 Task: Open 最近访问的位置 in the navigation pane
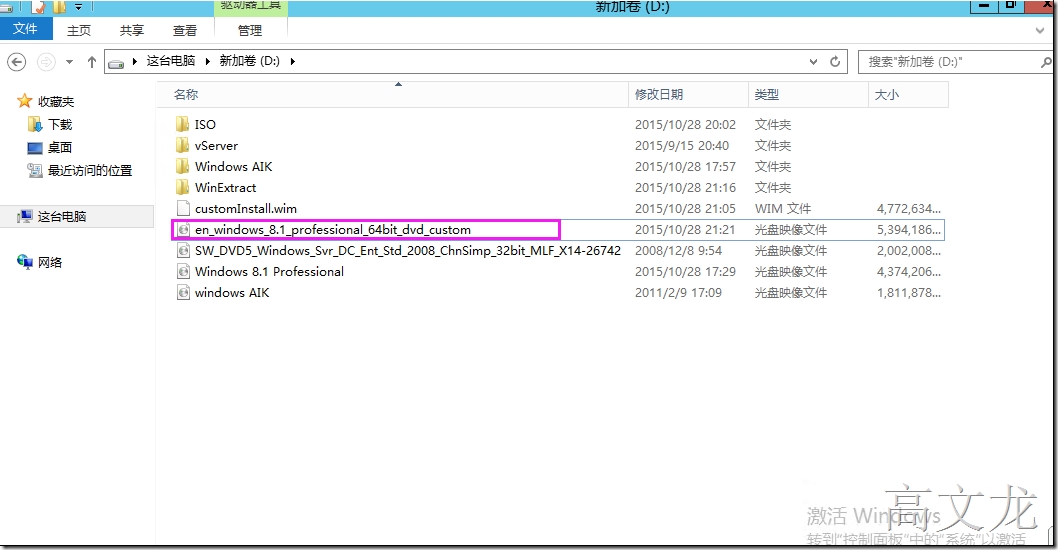pyautogui.click(x=90, y=171)
